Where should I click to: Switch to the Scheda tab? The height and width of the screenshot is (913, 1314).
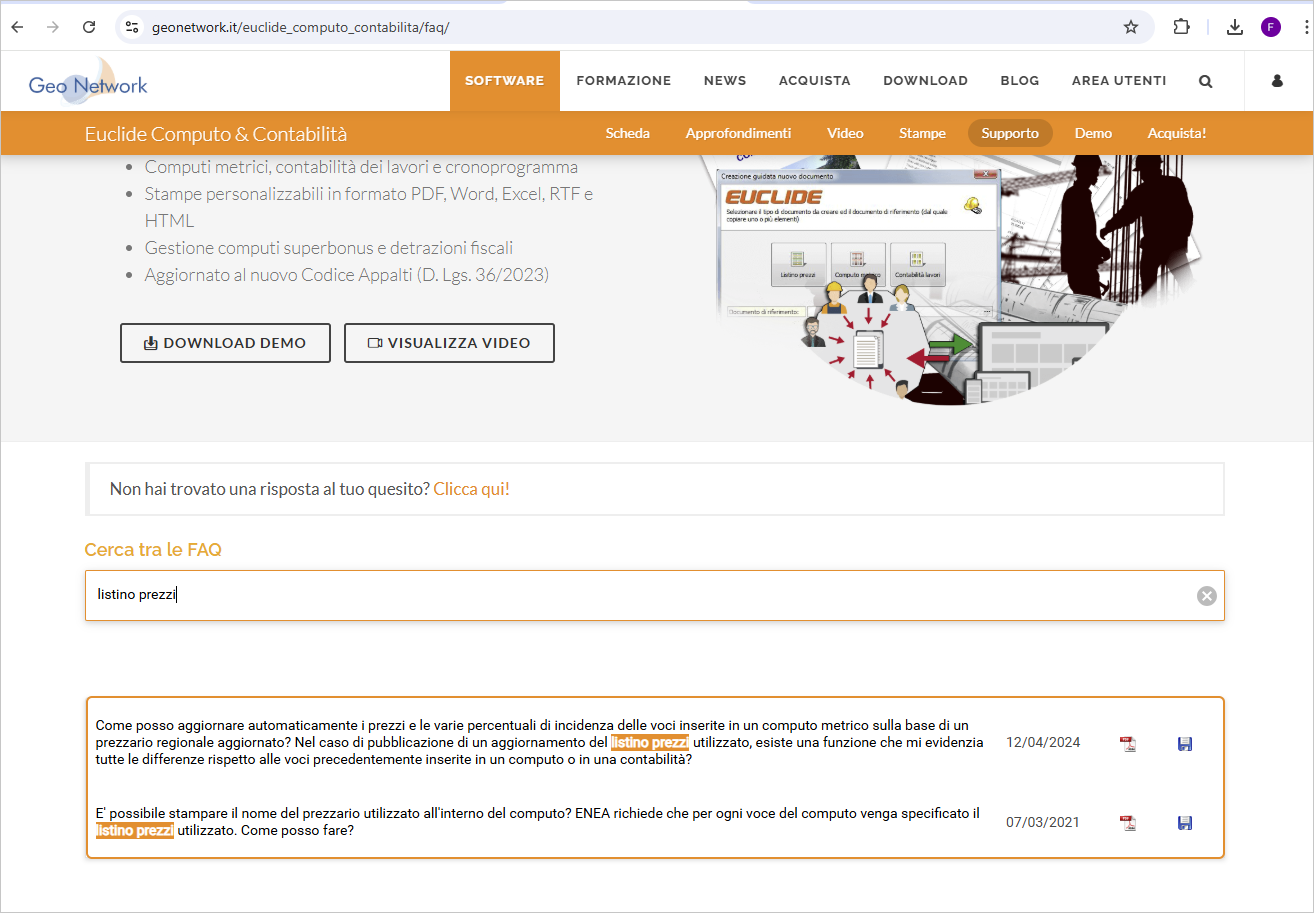(x=627, y=133)
